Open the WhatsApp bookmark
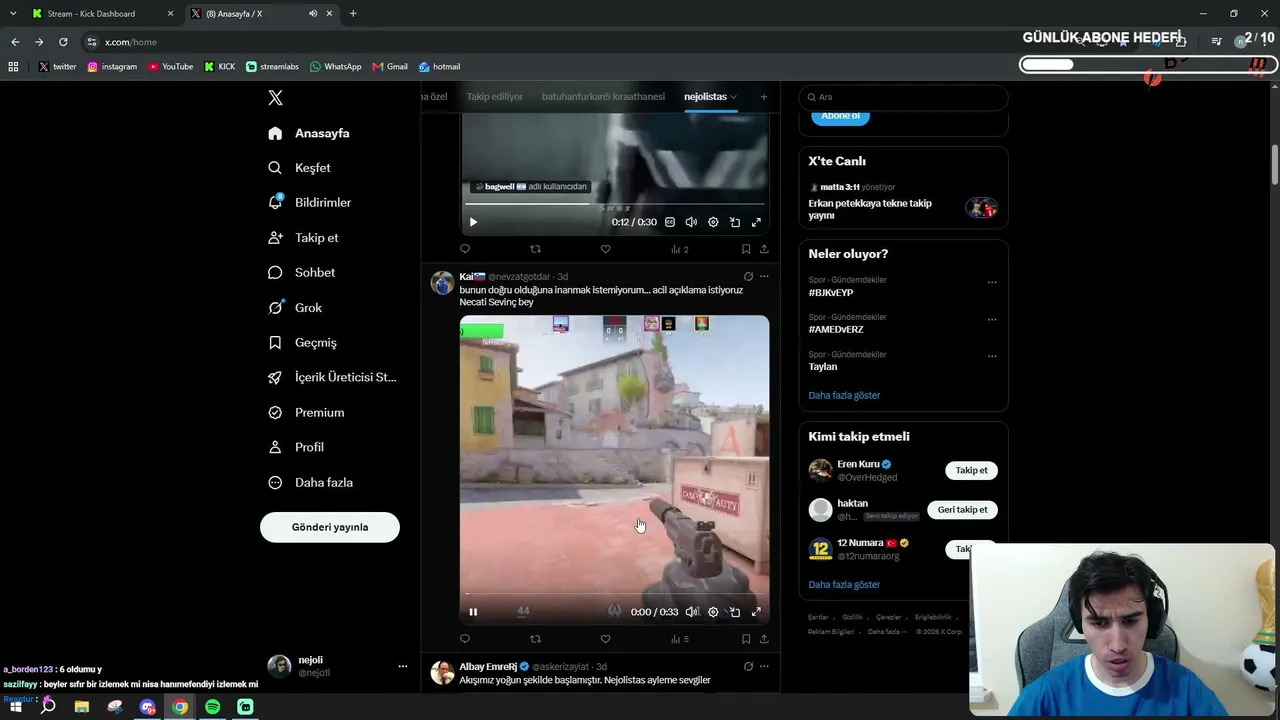1280x720 pixels. click(335, 66)
